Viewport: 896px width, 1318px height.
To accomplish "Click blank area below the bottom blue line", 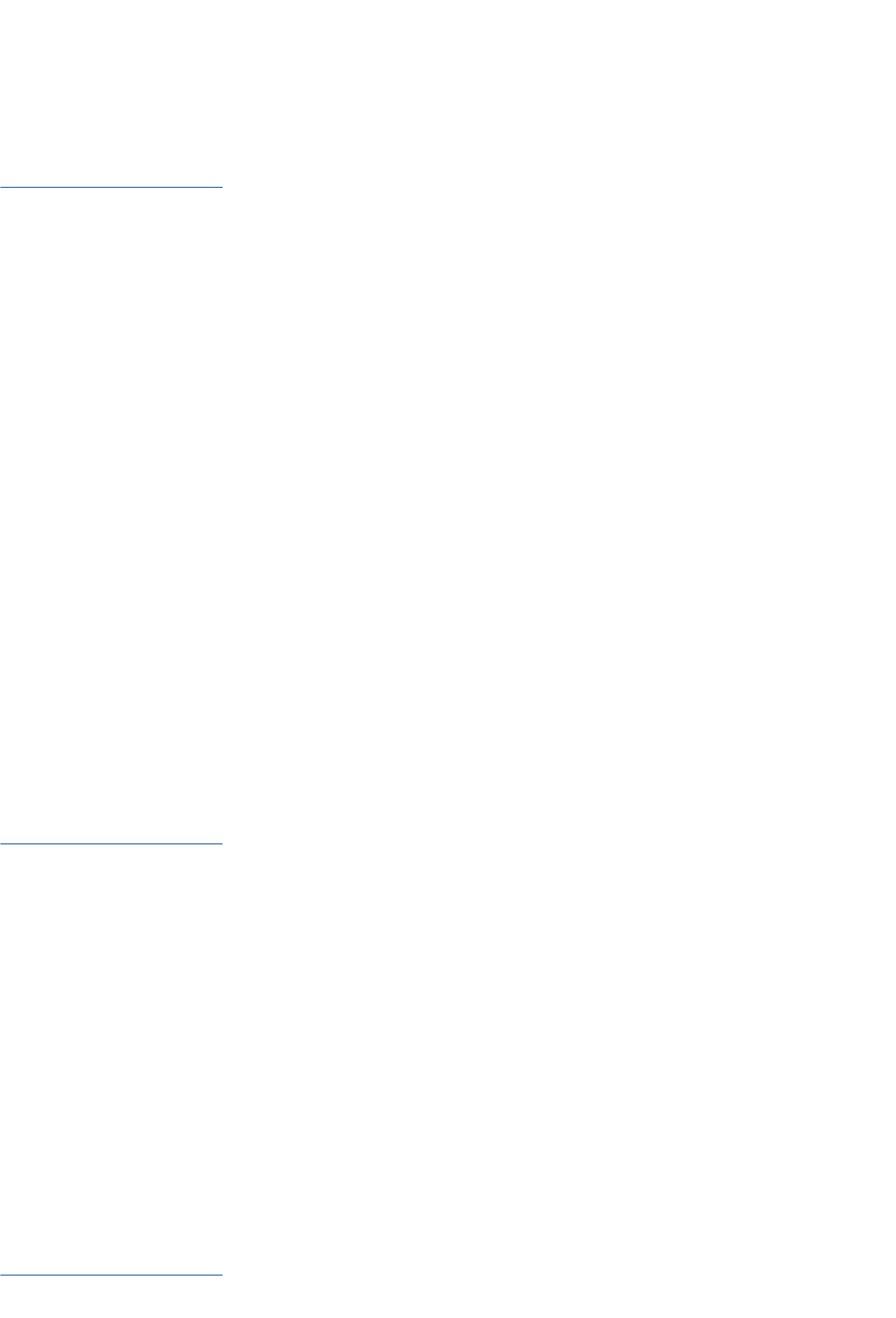I will click(x=111, y=1297).
